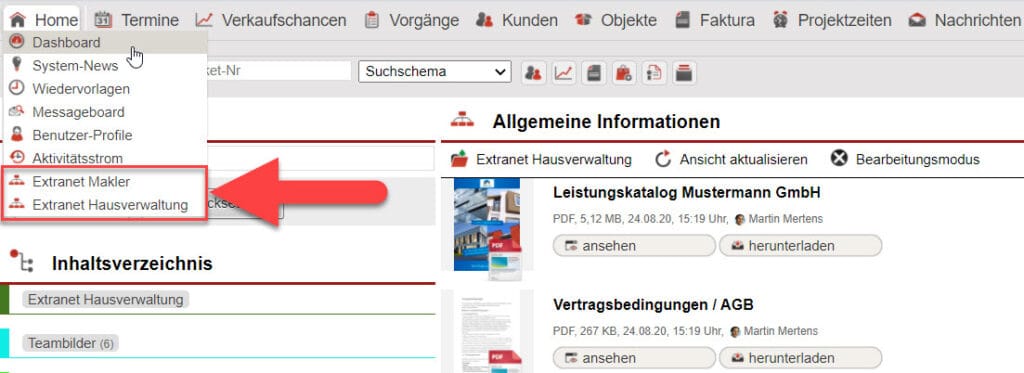Click the Inhaltsverzeichnis tree icon
Image resolution: width=1024 pixels, height=373 pixels.
click(22, 261)
